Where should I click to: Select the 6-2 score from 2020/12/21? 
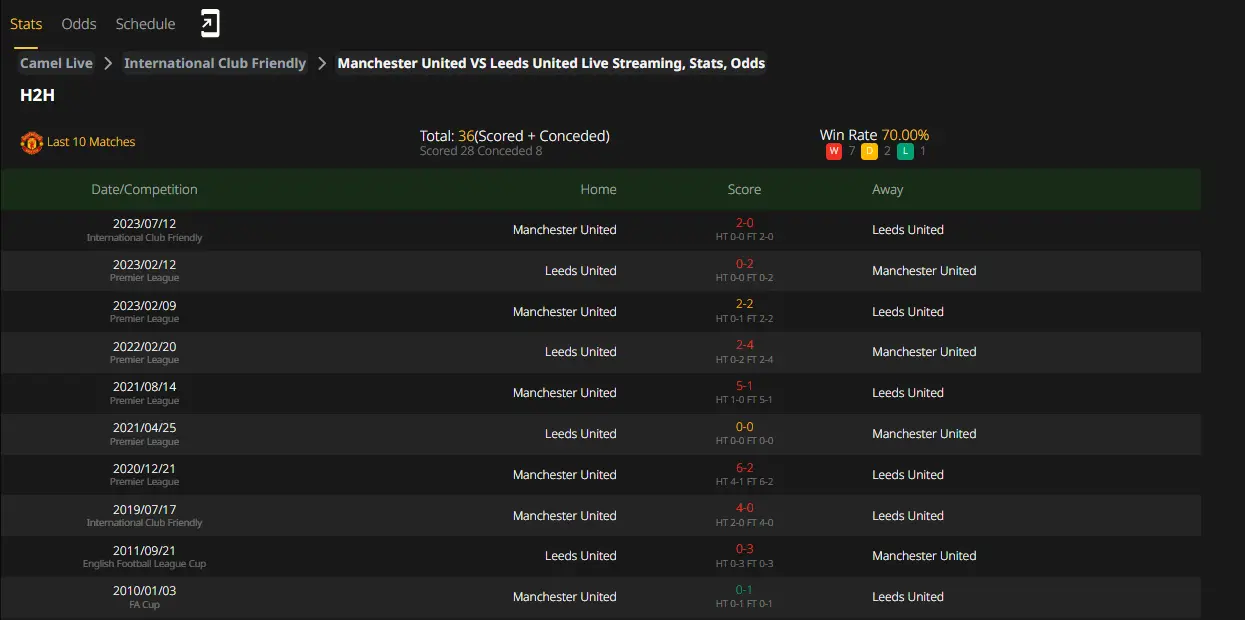tap(744, 468)
